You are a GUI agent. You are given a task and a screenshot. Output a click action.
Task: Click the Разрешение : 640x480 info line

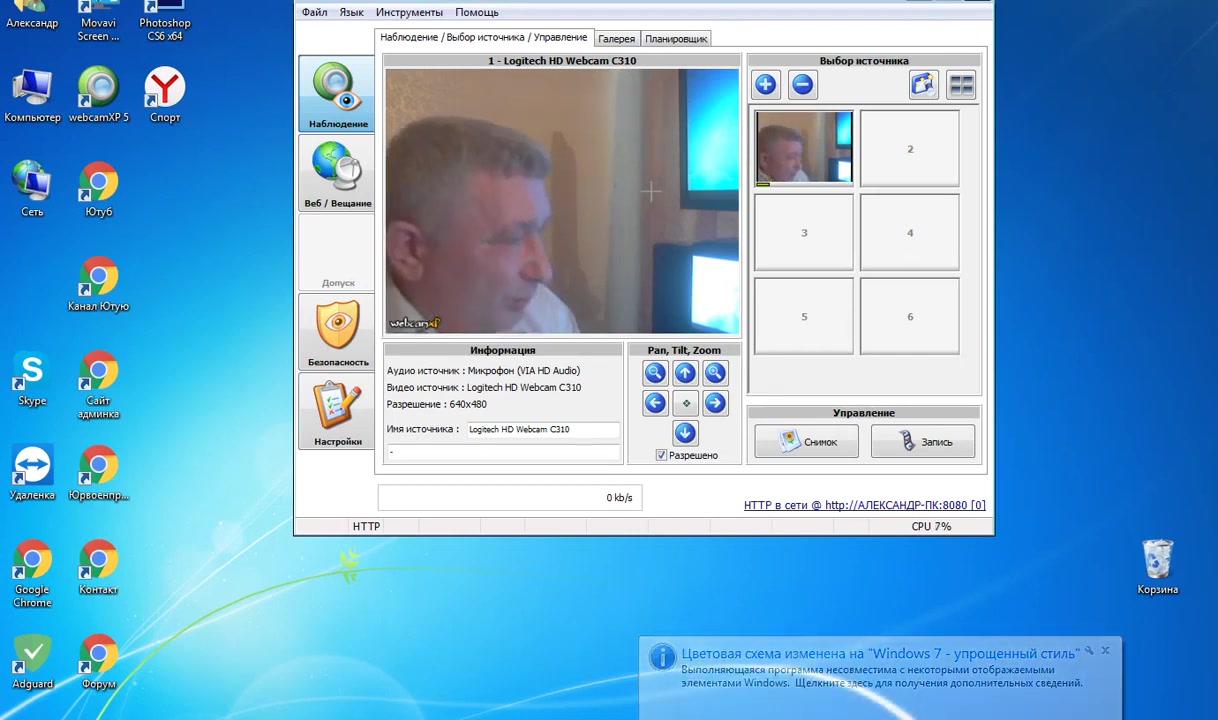coord(437,404)
